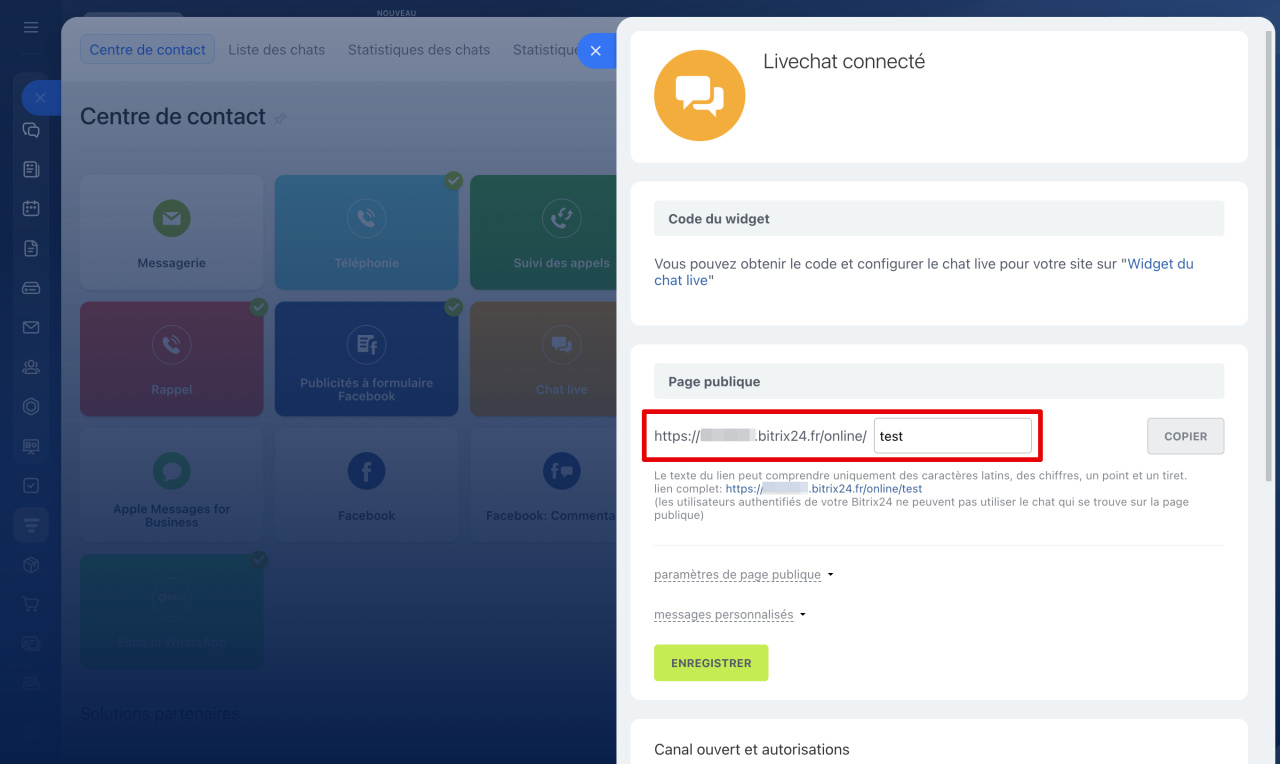1280x764 pixels.
Task: Copy the public page link
Action: [1185, 436]
